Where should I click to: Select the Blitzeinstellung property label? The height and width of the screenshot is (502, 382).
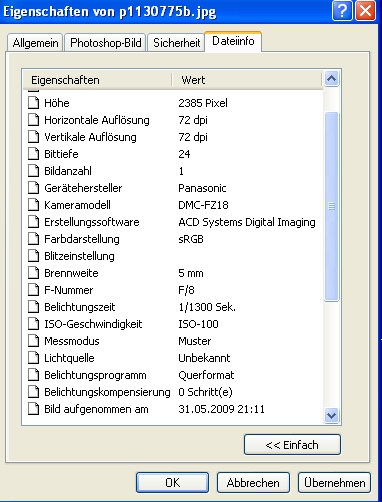point(79,256)
